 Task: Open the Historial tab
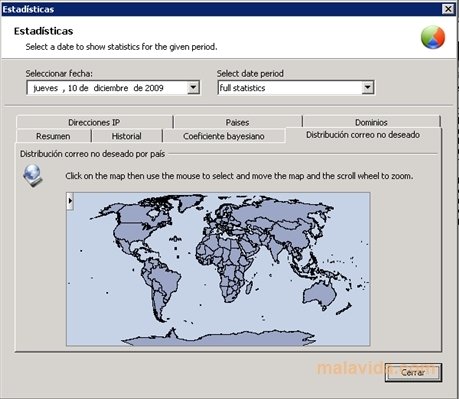[126, 136]
